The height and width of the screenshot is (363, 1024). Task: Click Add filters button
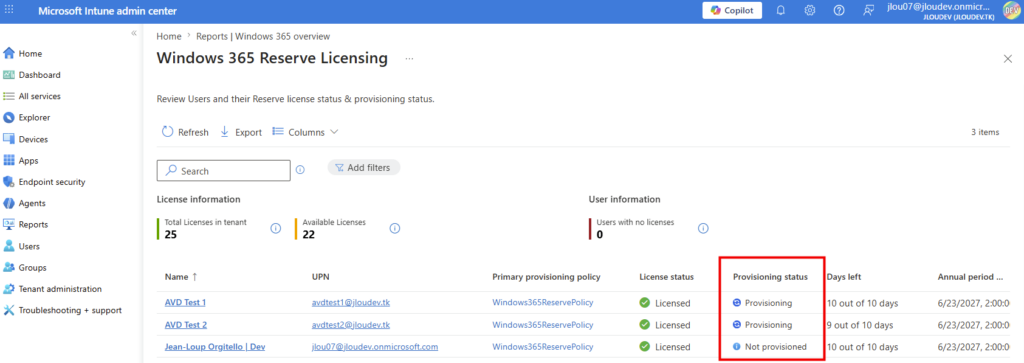coord(363,168)
